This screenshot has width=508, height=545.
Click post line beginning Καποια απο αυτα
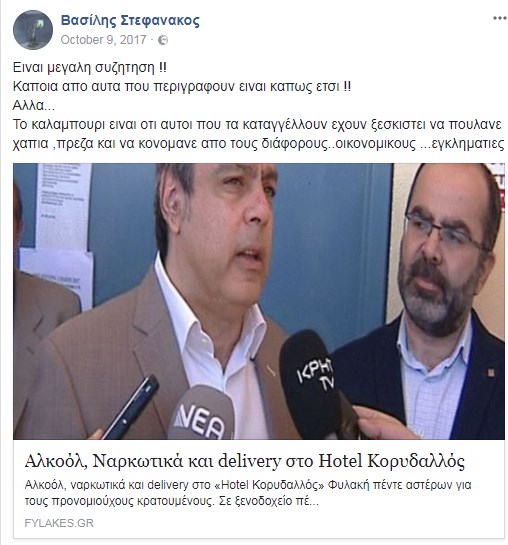(x=182, y=87)
